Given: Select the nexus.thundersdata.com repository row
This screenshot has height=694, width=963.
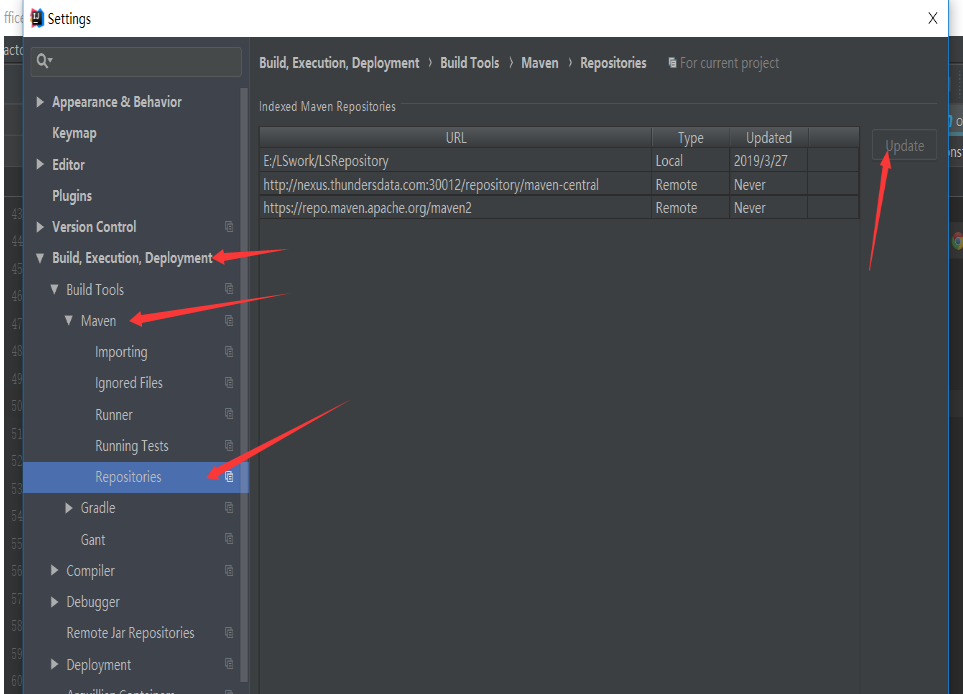Looking at the screenshot, I should [x=559, y=184].
